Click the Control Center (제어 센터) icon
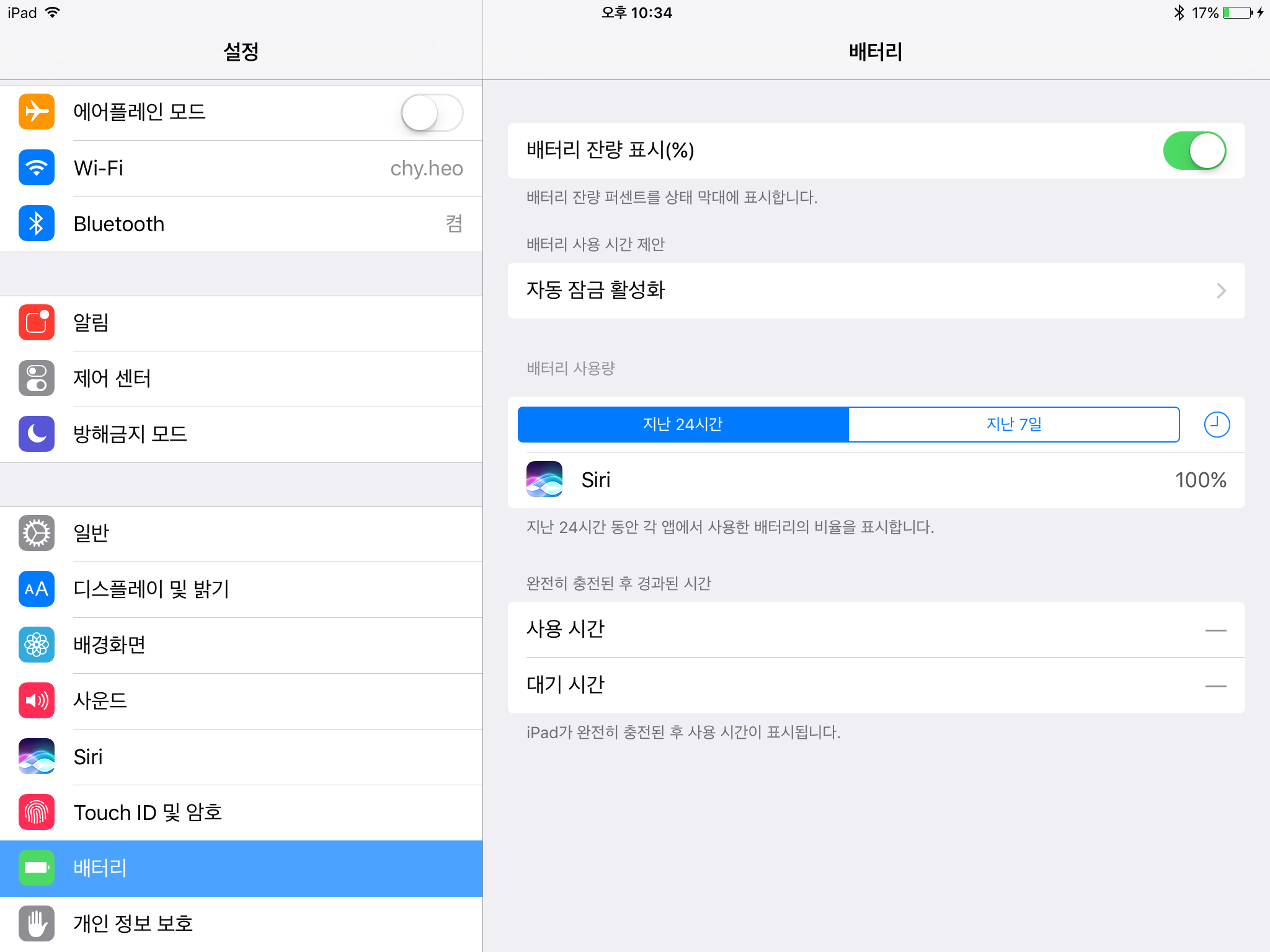 pos(37,378)
